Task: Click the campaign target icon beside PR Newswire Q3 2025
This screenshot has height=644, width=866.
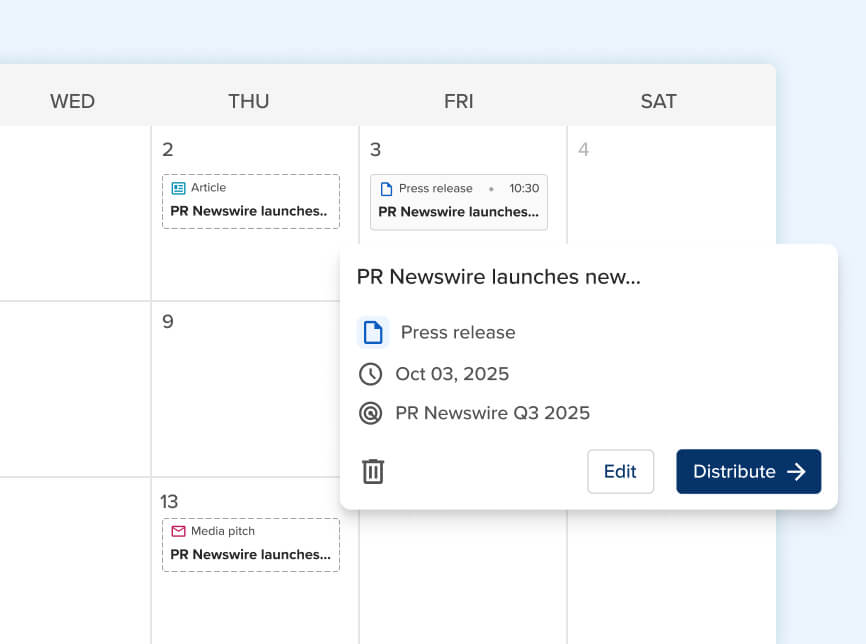Action: tap(371, 413)
